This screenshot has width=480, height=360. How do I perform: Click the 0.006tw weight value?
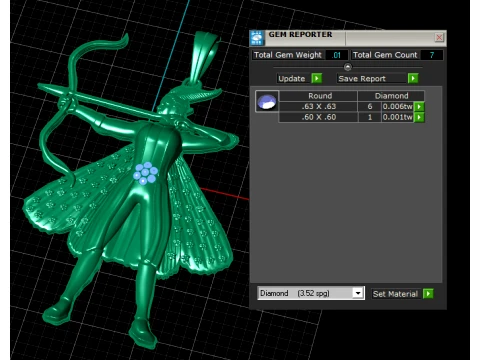click(398, 107)
